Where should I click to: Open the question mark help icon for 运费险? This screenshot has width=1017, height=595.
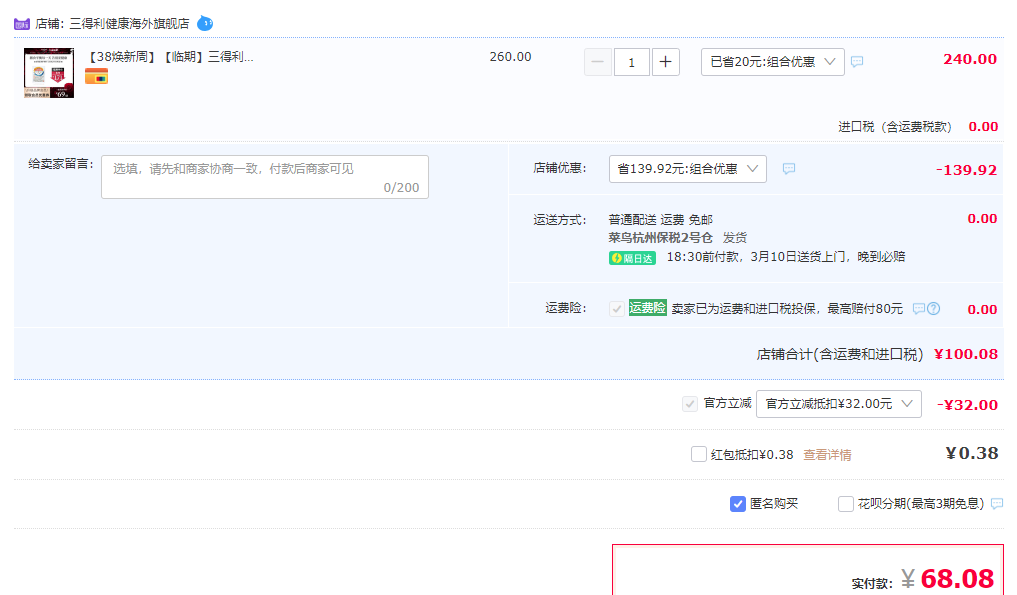(933, 309)
